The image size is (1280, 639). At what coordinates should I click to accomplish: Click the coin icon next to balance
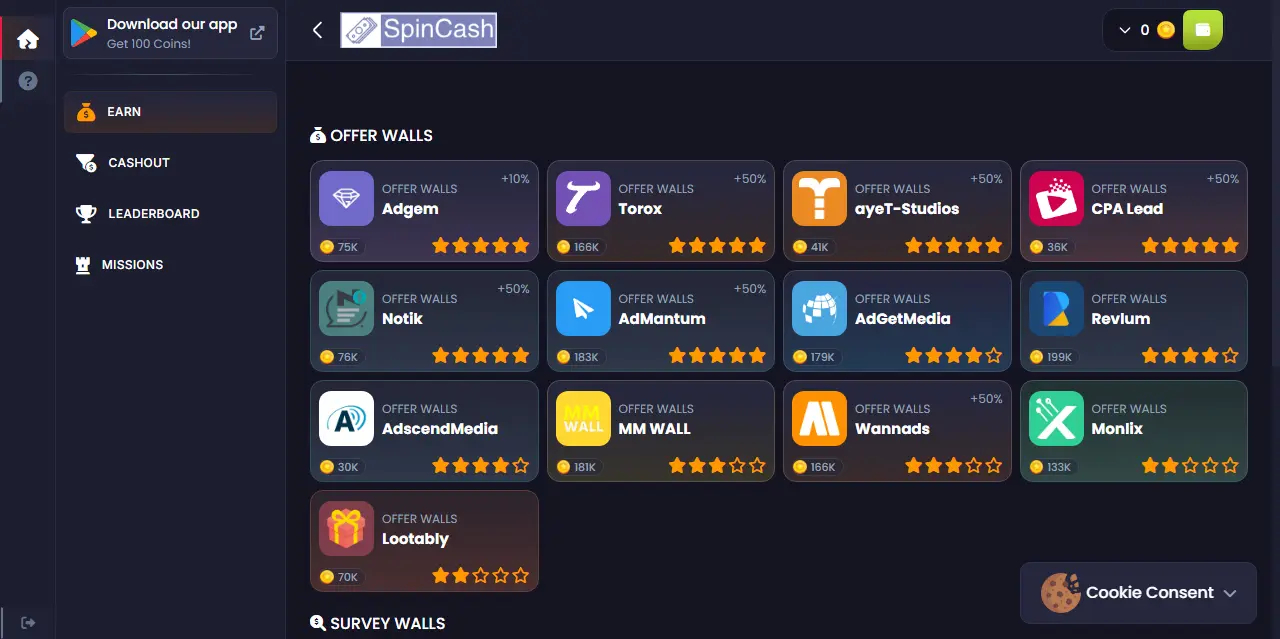pyautogui.click(x=1165, y=30)
